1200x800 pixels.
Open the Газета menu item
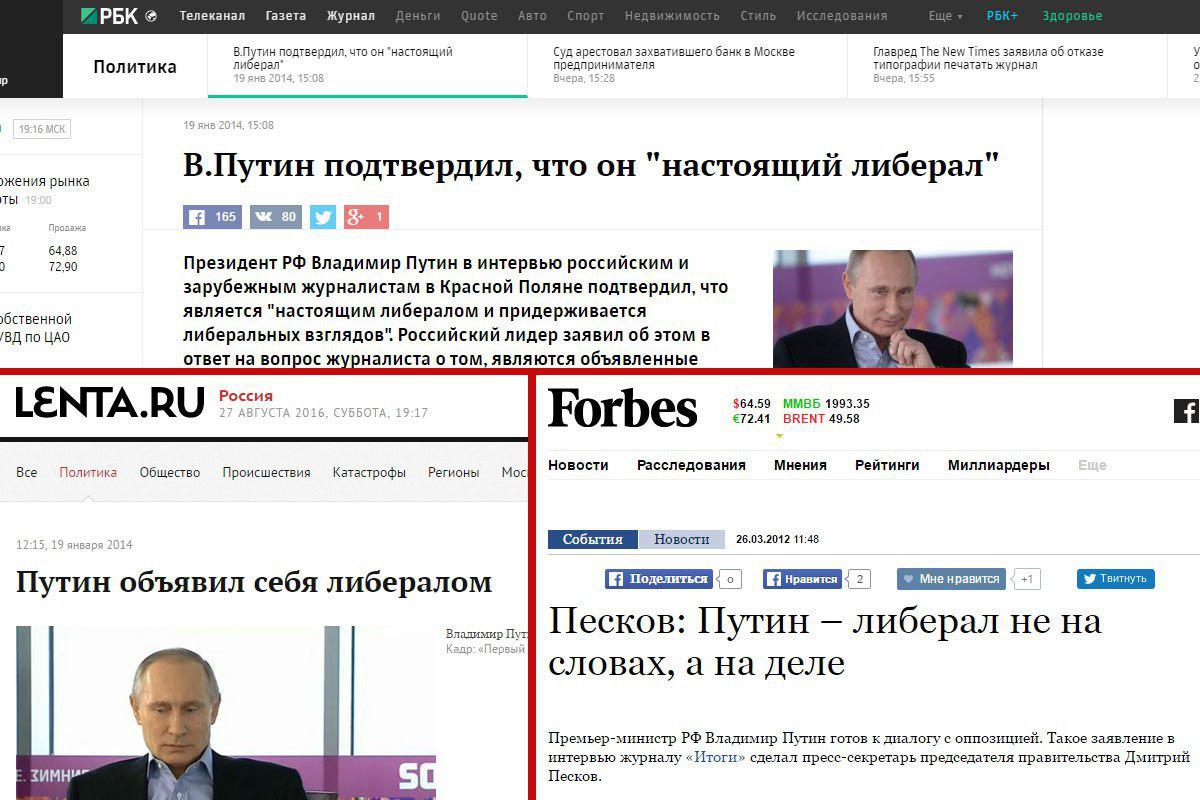[x=286, y=16]
